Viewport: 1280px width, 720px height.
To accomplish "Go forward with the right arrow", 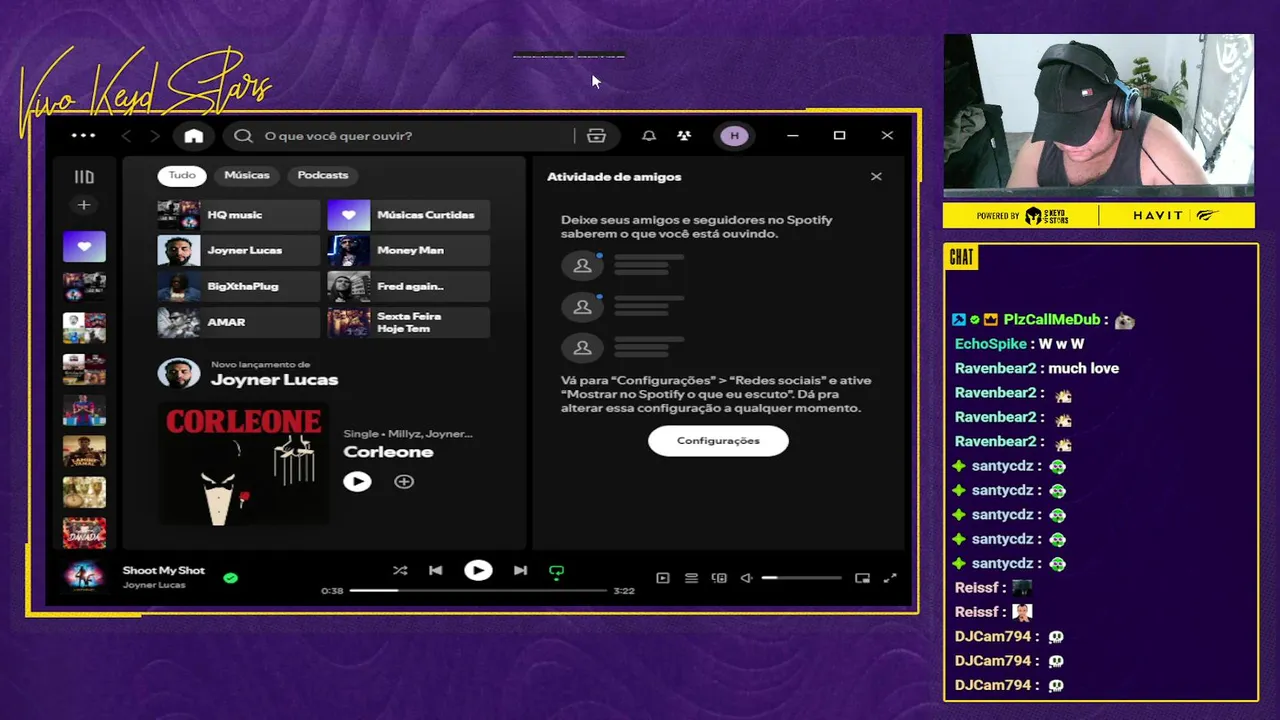I will click(154, 136).
